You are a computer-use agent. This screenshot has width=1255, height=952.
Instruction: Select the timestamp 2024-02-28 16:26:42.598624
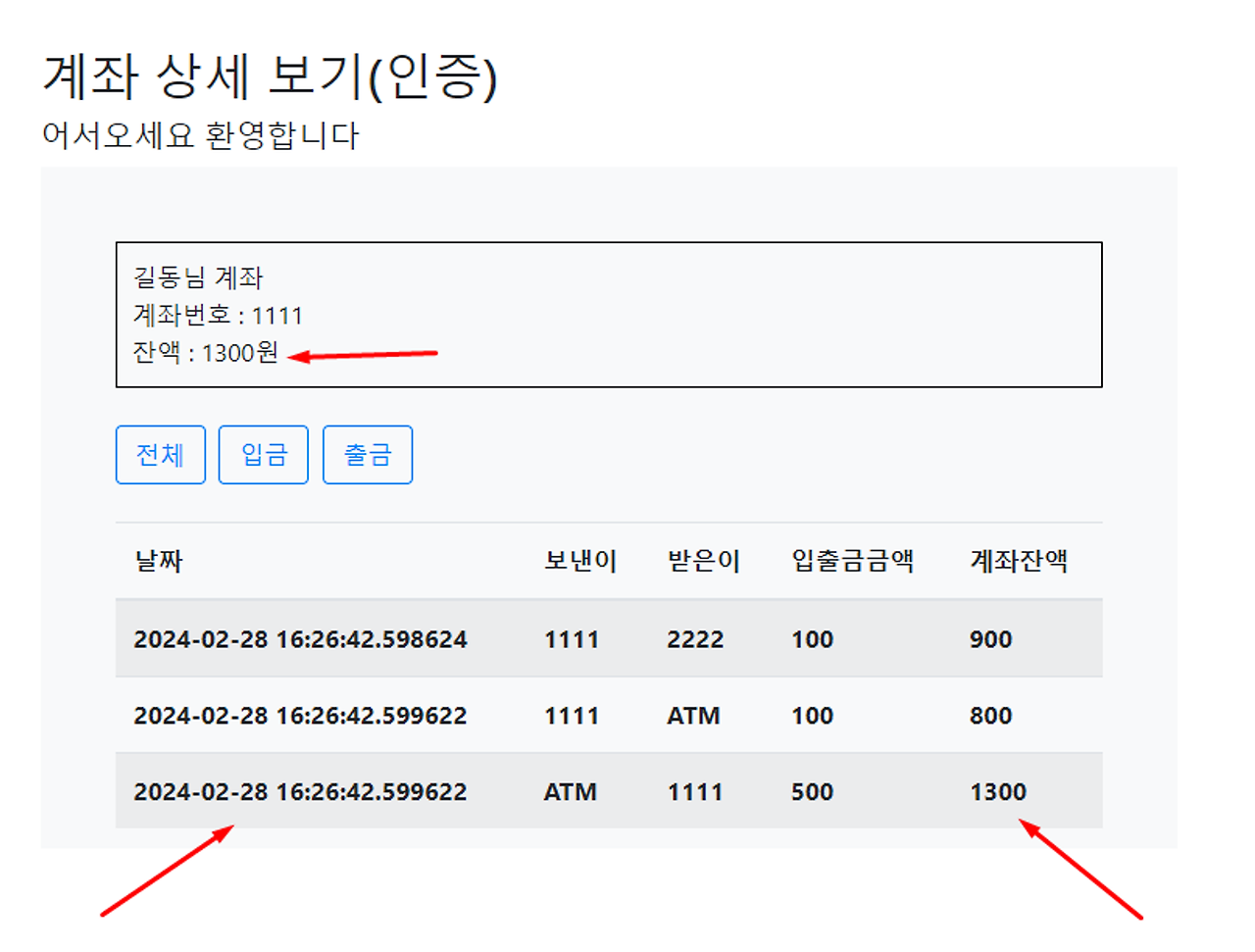pos(301,639)
